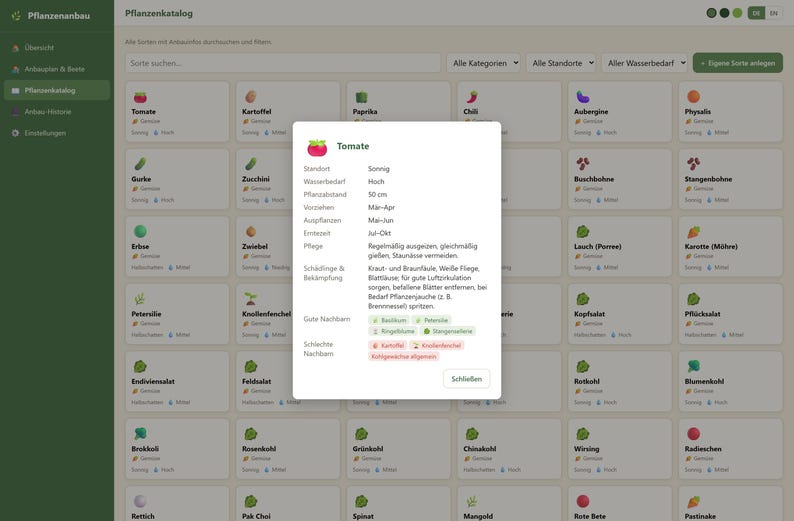Viewport: 794px width, 521px height.
Task: Expand the Alle Standorte dropdown
Action: (x=561, y=63)
